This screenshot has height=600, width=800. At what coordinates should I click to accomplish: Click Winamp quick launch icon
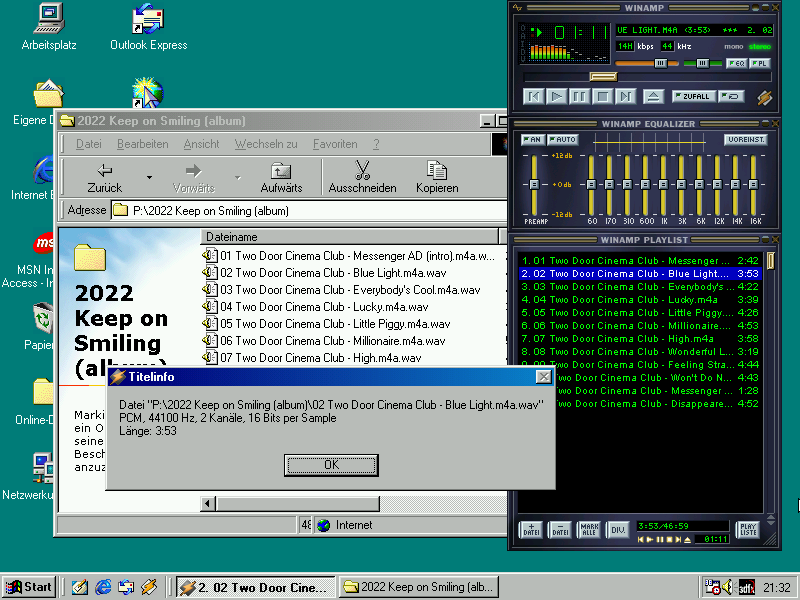(149, 587)
